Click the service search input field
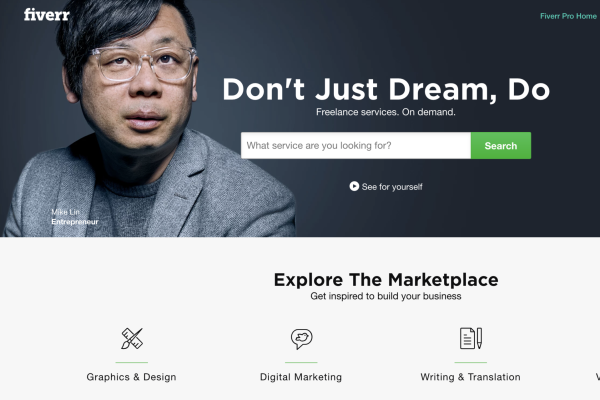600x400 pixels. click(356, 145)
